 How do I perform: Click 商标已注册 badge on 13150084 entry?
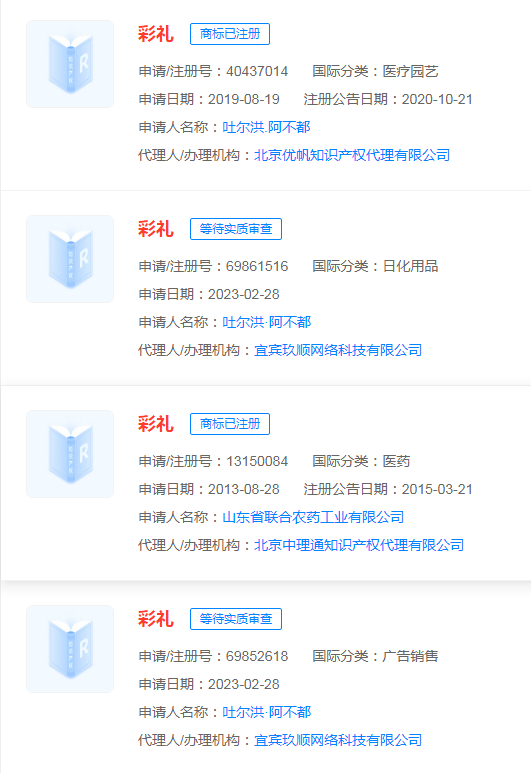point(230,424)
